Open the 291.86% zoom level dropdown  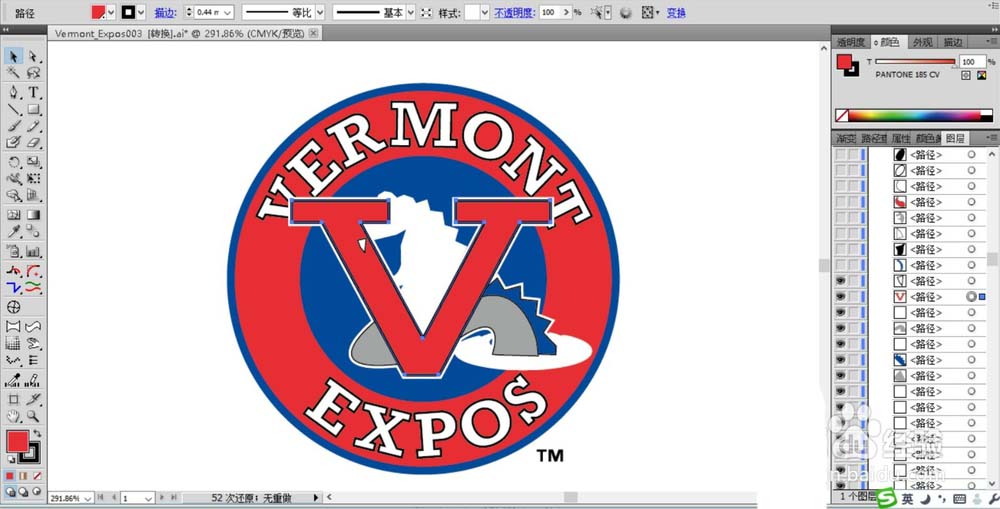coord(87,498)
